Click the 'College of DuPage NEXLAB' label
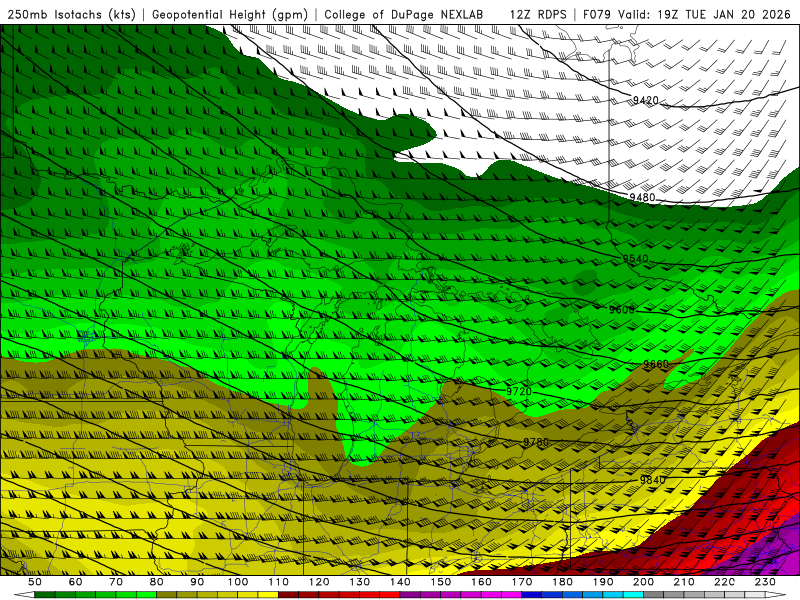This screenshot has width=800, height=600. (404, 14)
